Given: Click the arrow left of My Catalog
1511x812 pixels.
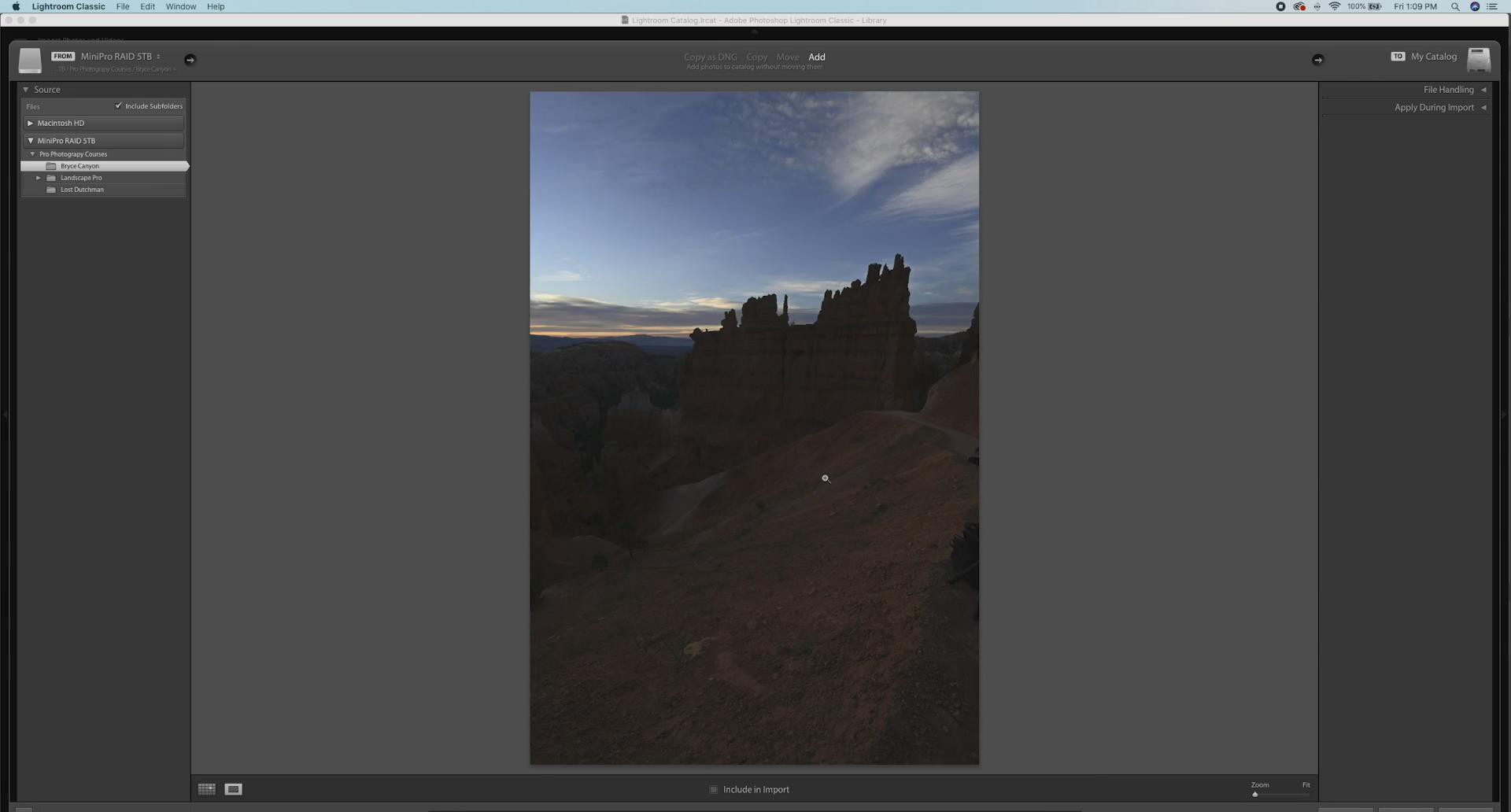Looking at the screenshot, I should pos(1318,60).
